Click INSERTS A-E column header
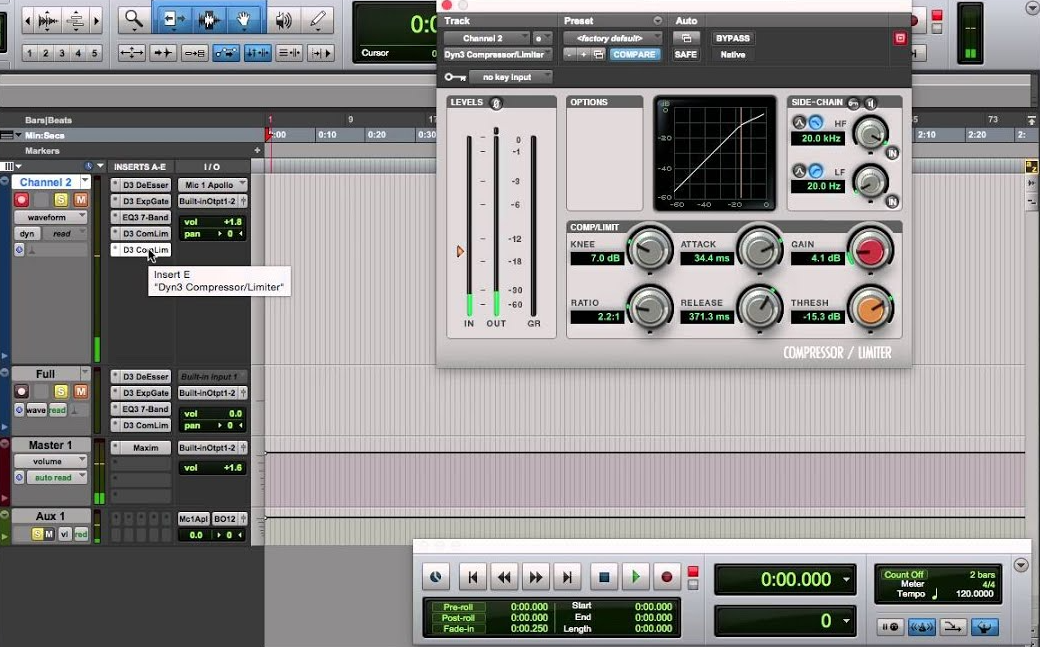Image resolution: width=1040 pixels, height=647 pixels. [x=140, y=167]
